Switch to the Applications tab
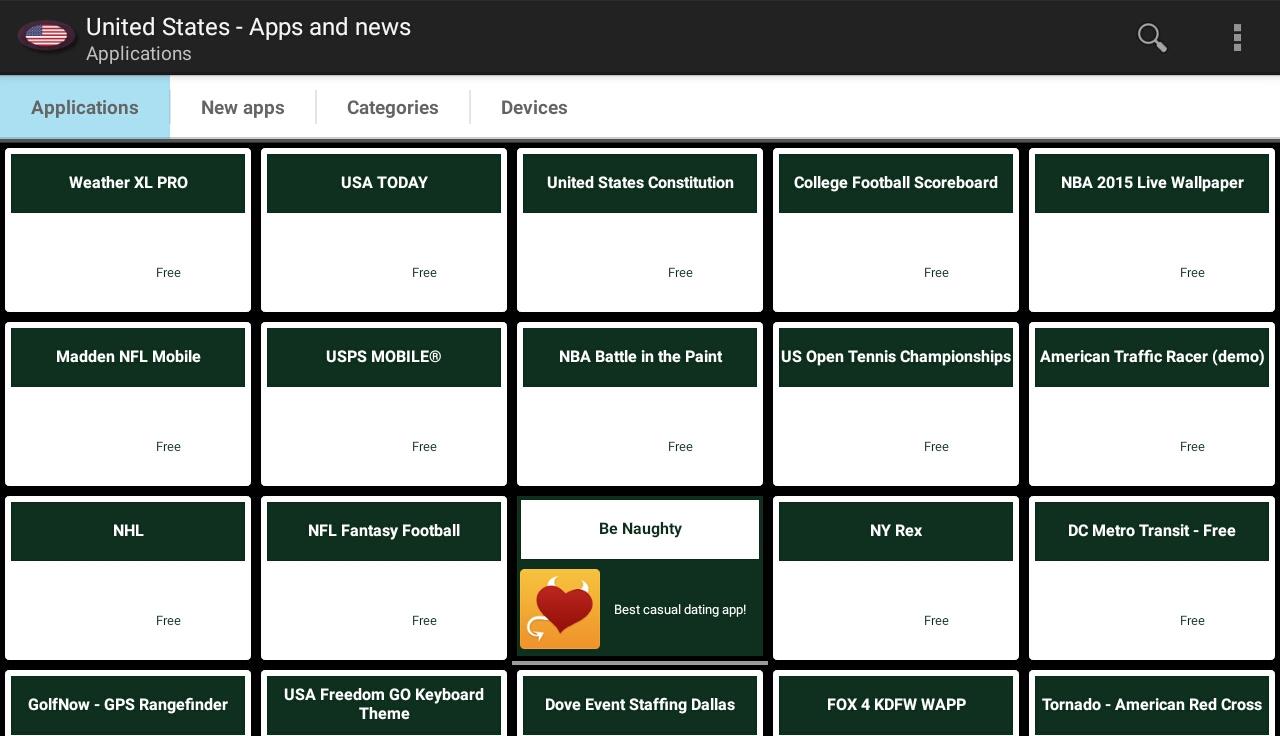 tap(85, 107)
